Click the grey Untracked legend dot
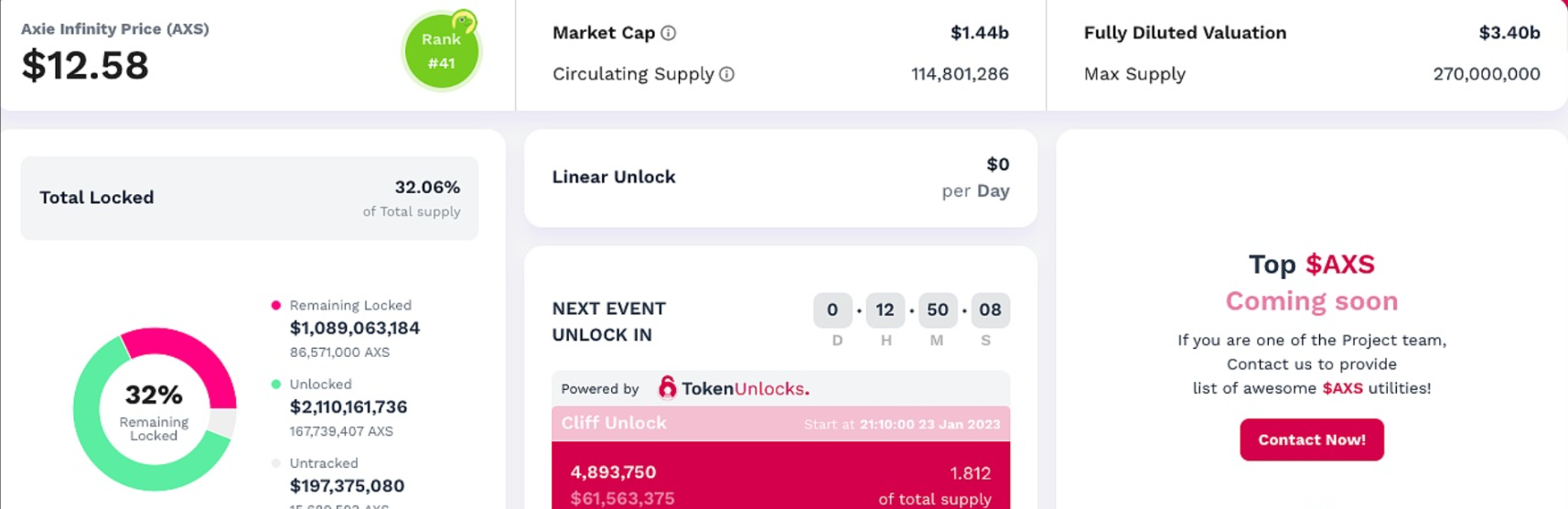 276,463
